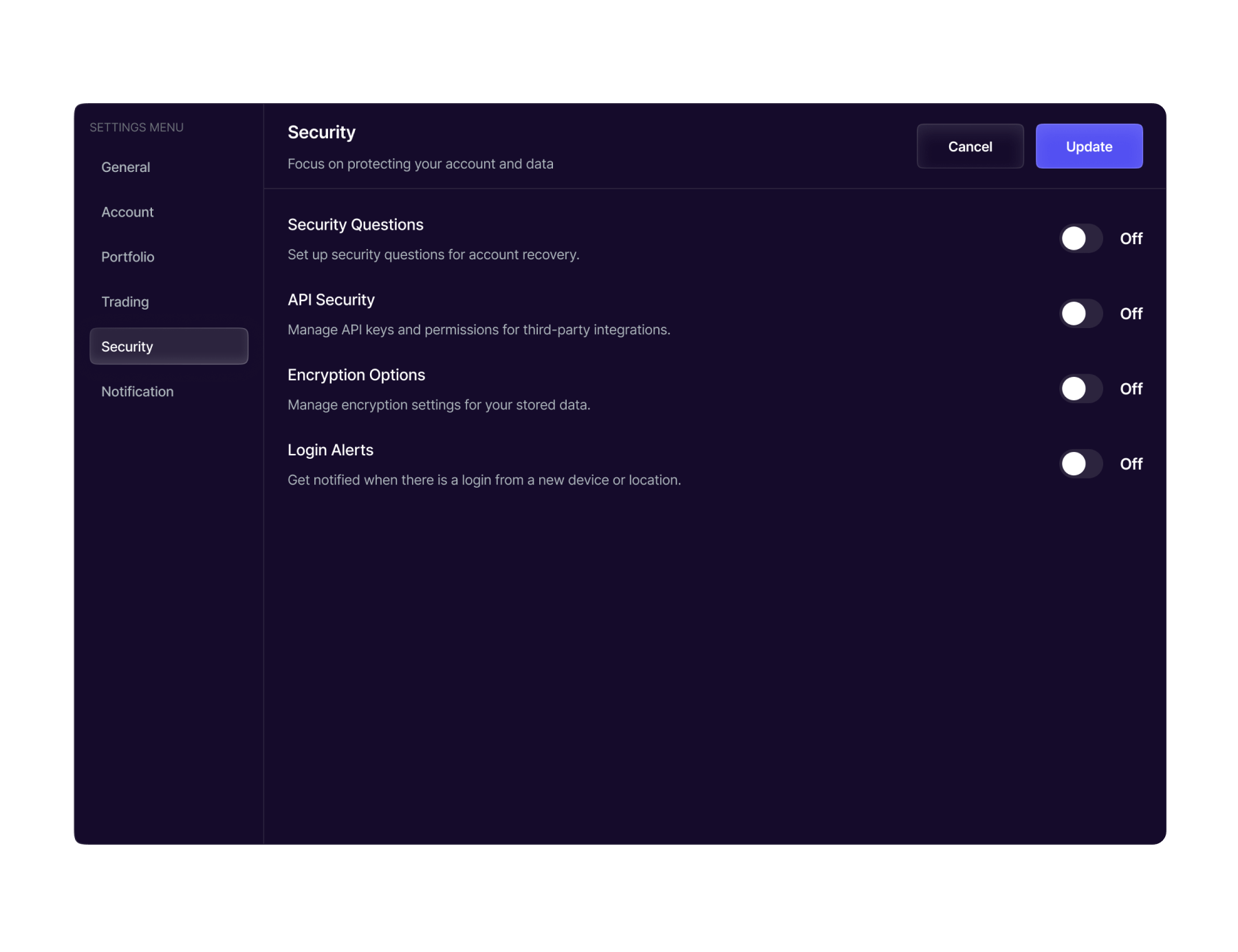The image size is (1238, 952).
Task: Switch to the Notification settings
Action: [138, 391]
